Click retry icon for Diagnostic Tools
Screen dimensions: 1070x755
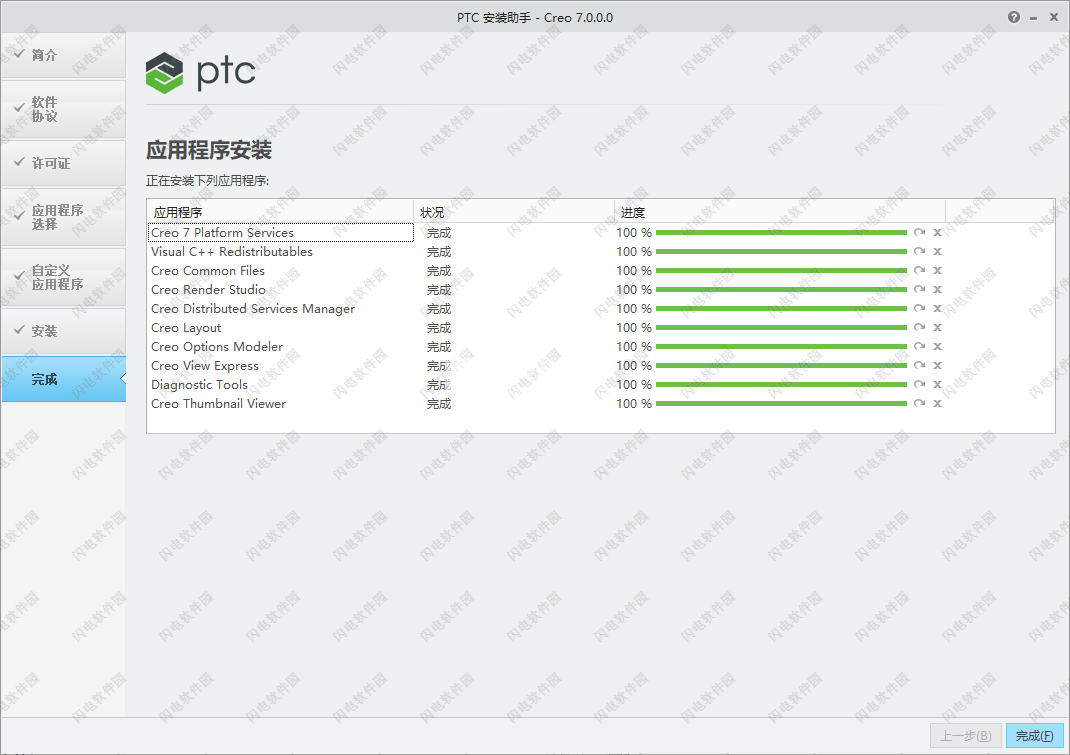920,385
